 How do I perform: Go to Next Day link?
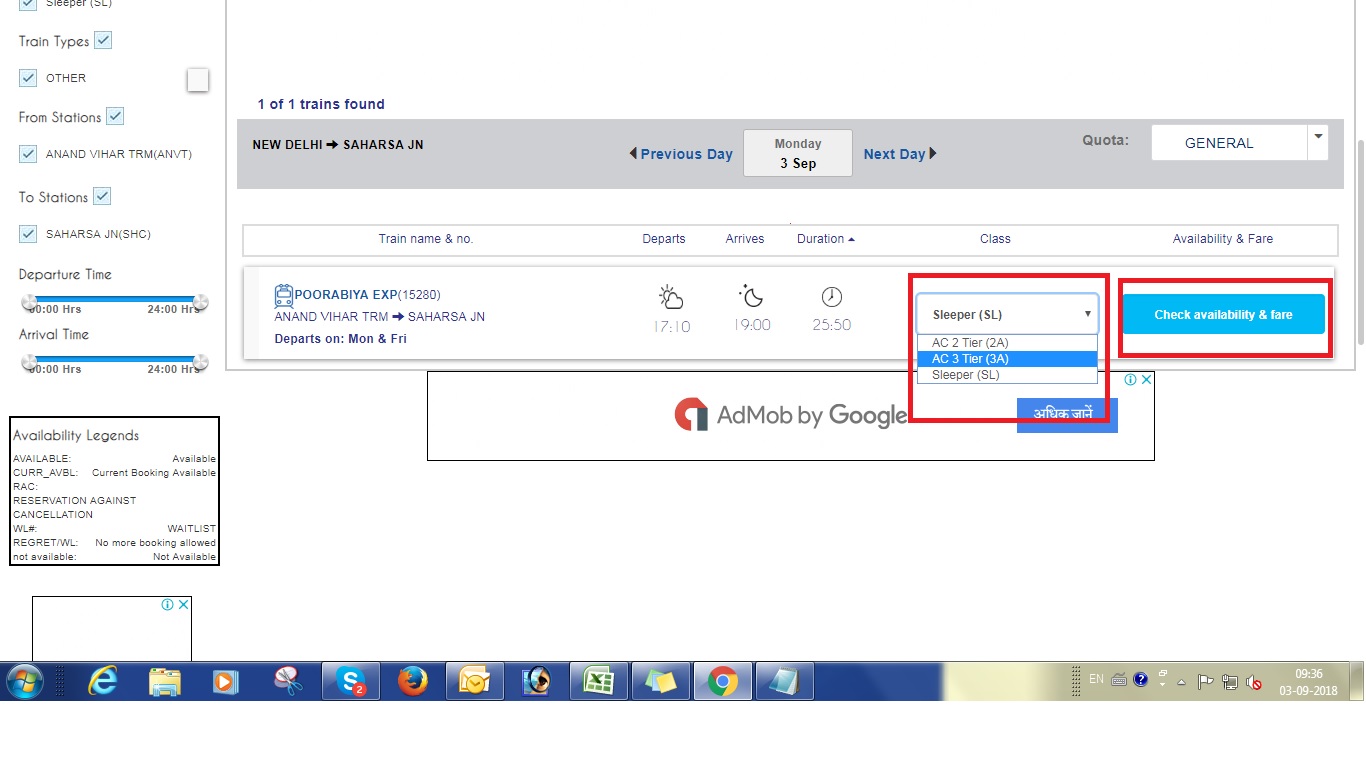coord(900,154)
